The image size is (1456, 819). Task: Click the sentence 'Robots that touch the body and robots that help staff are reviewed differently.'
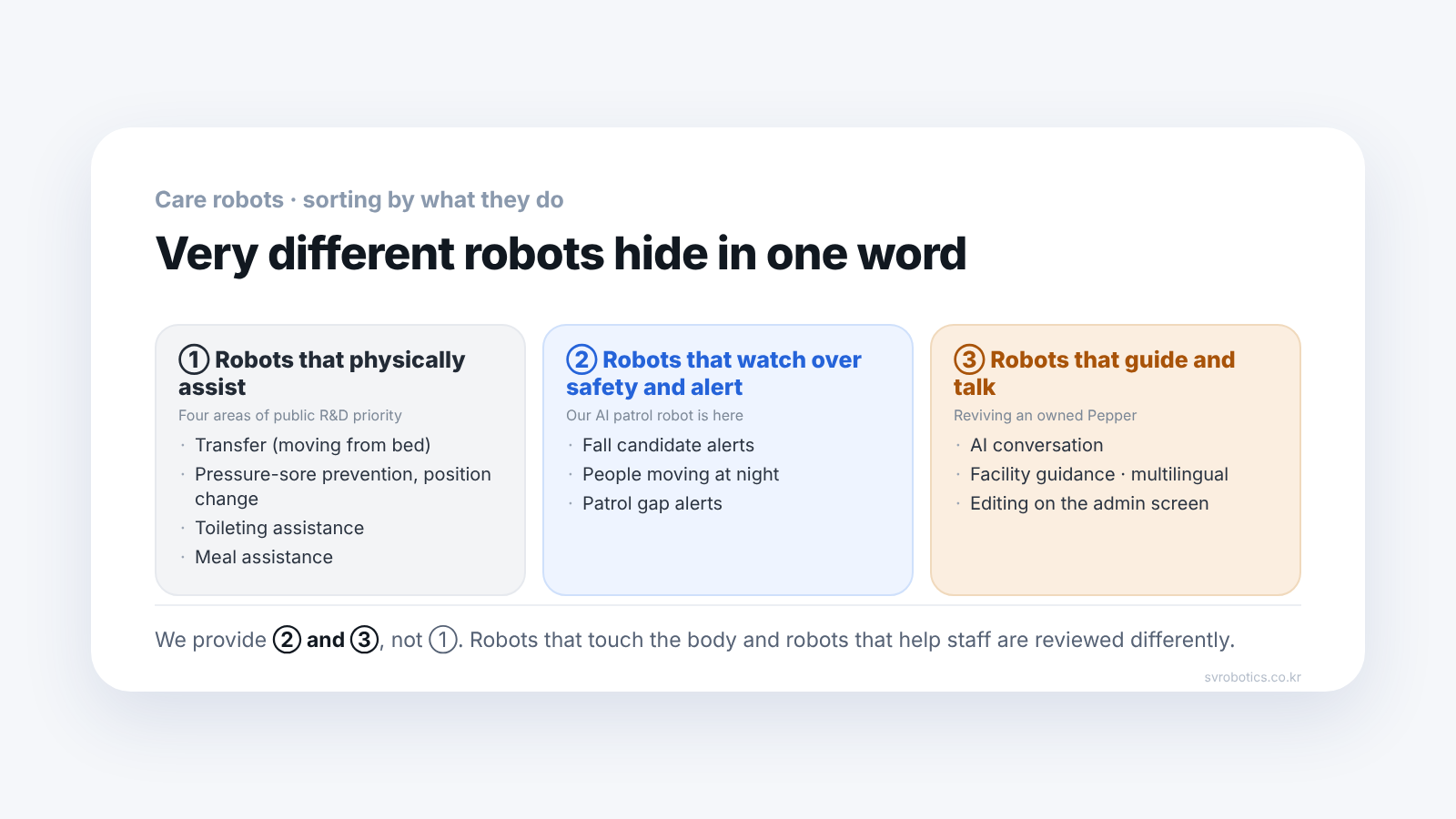pos(852,640)
